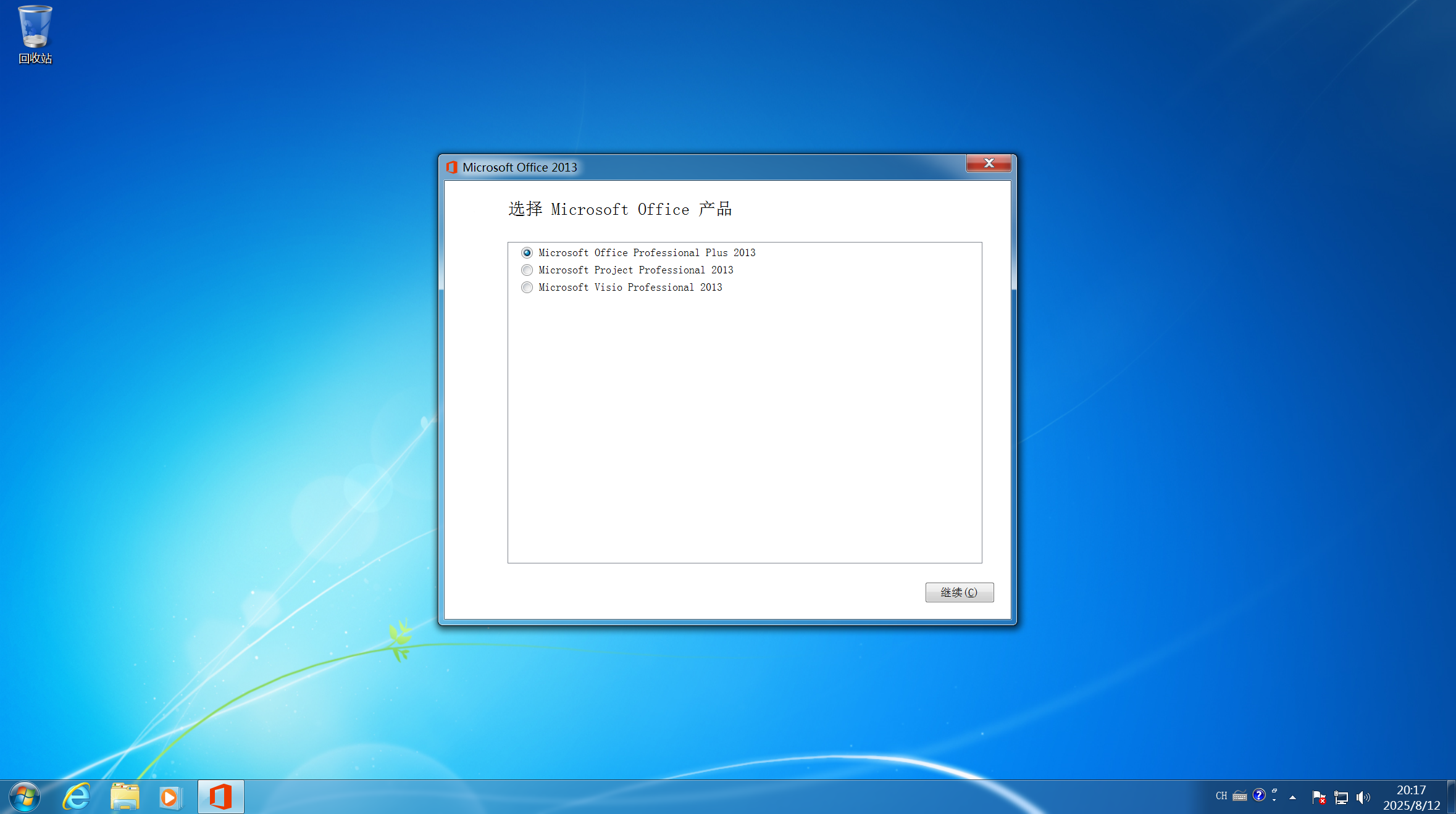The height and width of the screenshot is (814, 1456).
Task: Click the Office logo in dialog title bar
Action: click(x=451, y=167)
